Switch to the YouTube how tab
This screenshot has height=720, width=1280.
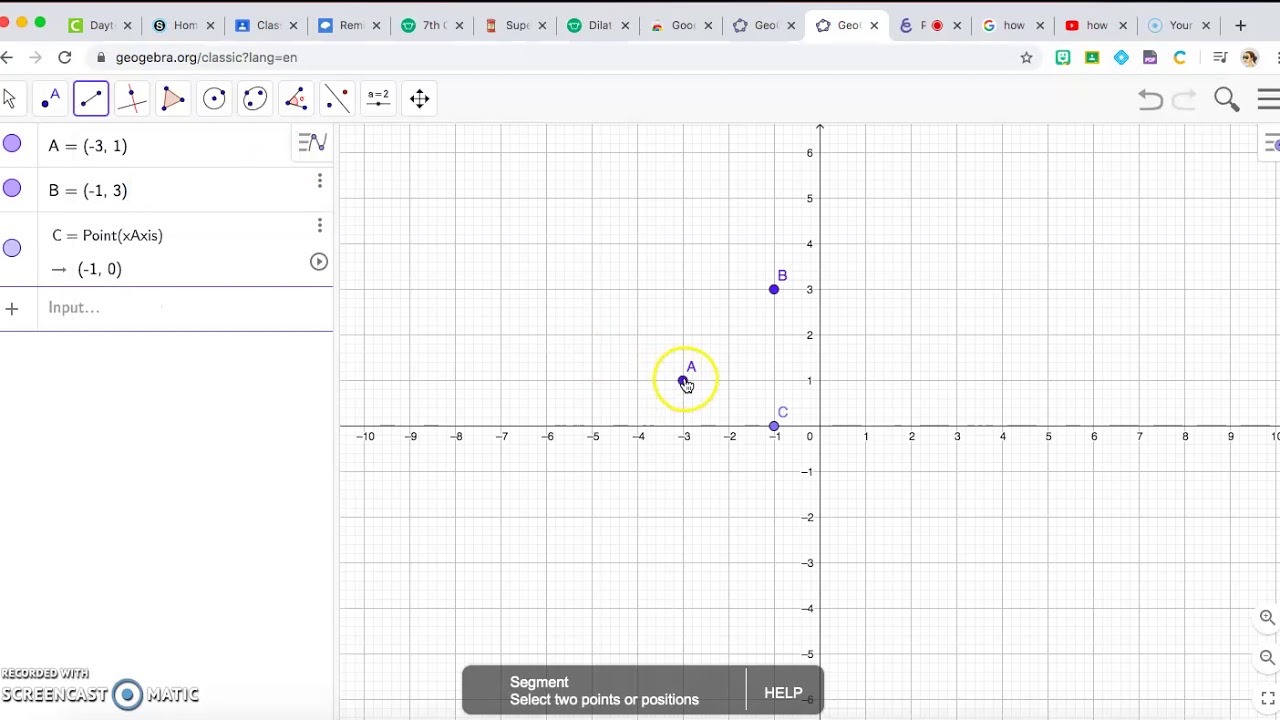[1096, 25]
